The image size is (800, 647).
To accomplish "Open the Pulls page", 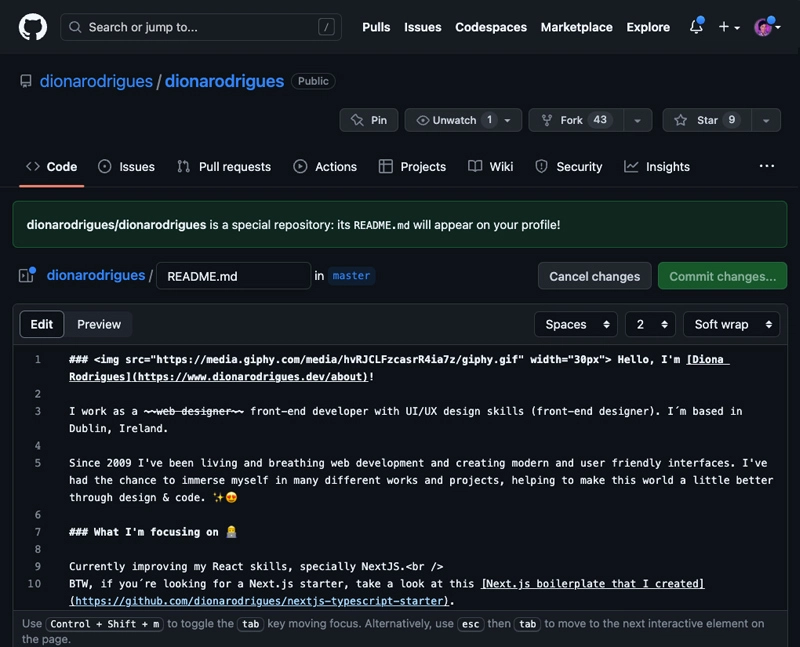I will pos(376,27).
